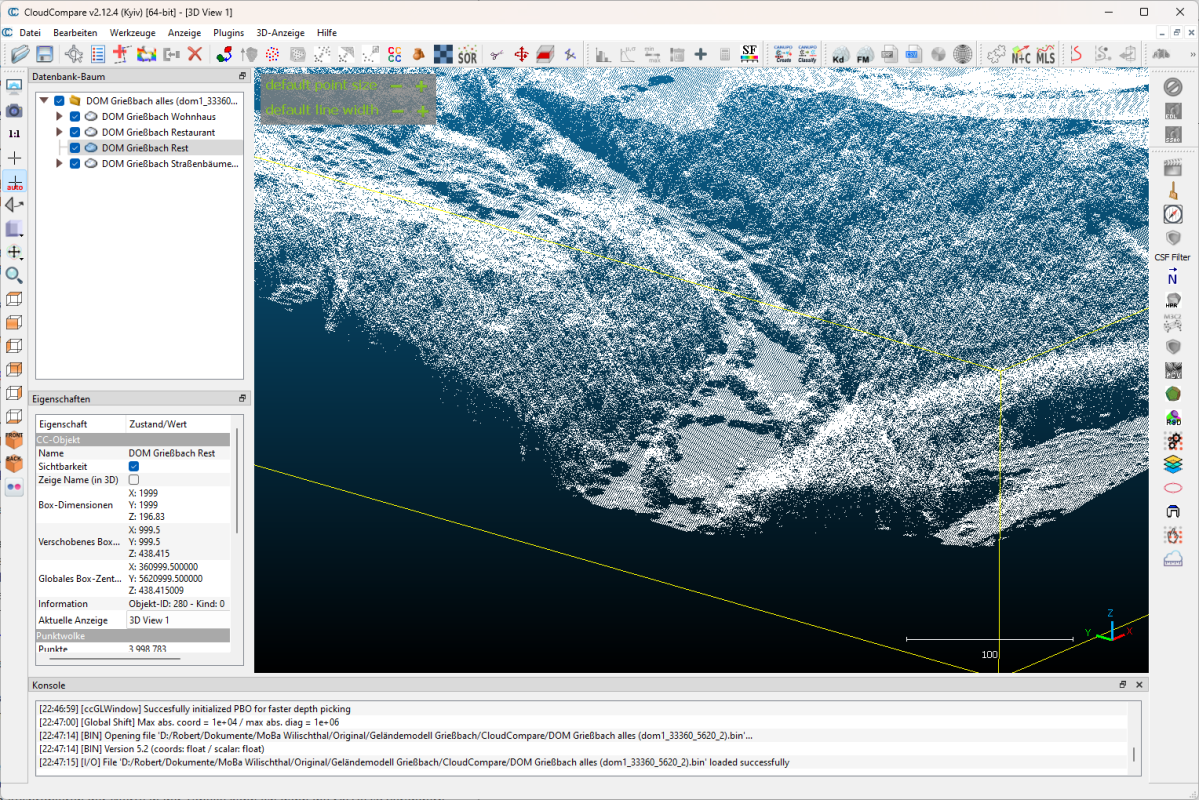Viewport: 1199px width, 800px height.
Task: Uncheck the Sichtbarkeit checkbox
Action: [134, 467]
